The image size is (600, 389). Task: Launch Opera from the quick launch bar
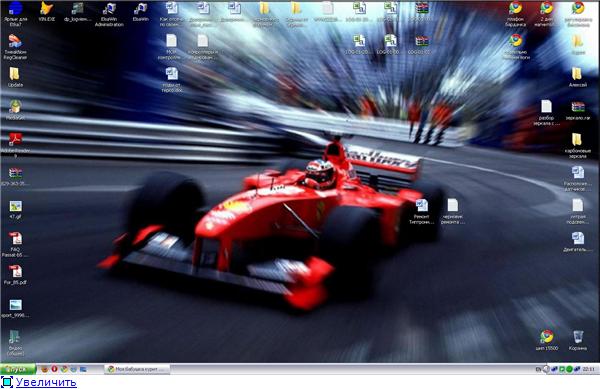(x=54, y=369)
